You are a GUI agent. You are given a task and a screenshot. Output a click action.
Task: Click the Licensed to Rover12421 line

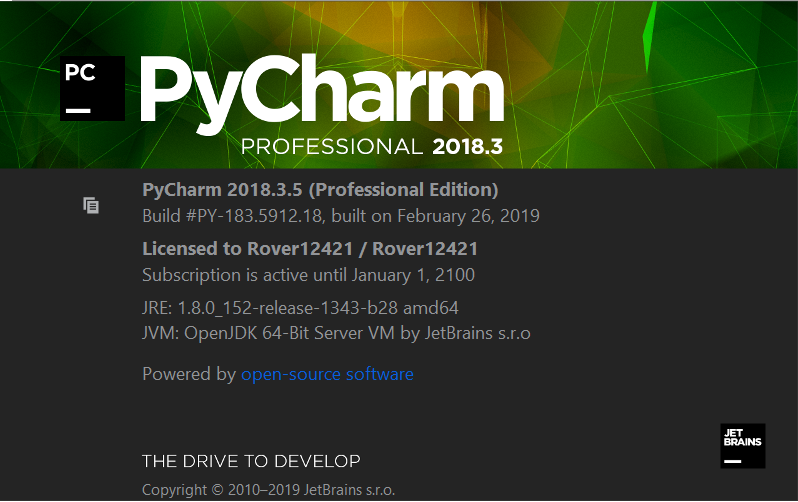tap(310, 249)
